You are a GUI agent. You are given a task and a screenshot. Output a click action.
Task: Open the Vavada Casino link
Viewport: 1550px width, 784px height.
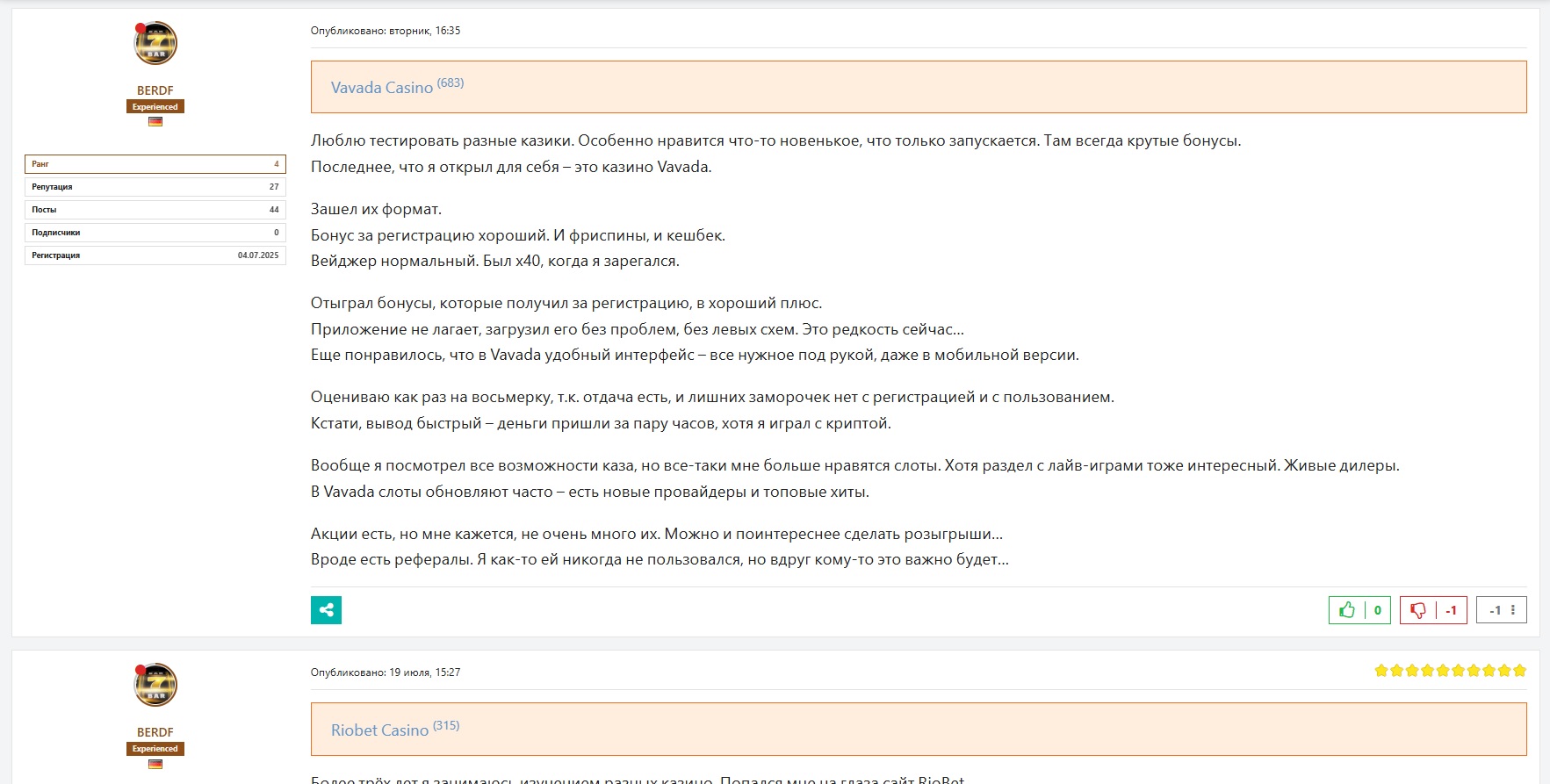pos(382,88)
